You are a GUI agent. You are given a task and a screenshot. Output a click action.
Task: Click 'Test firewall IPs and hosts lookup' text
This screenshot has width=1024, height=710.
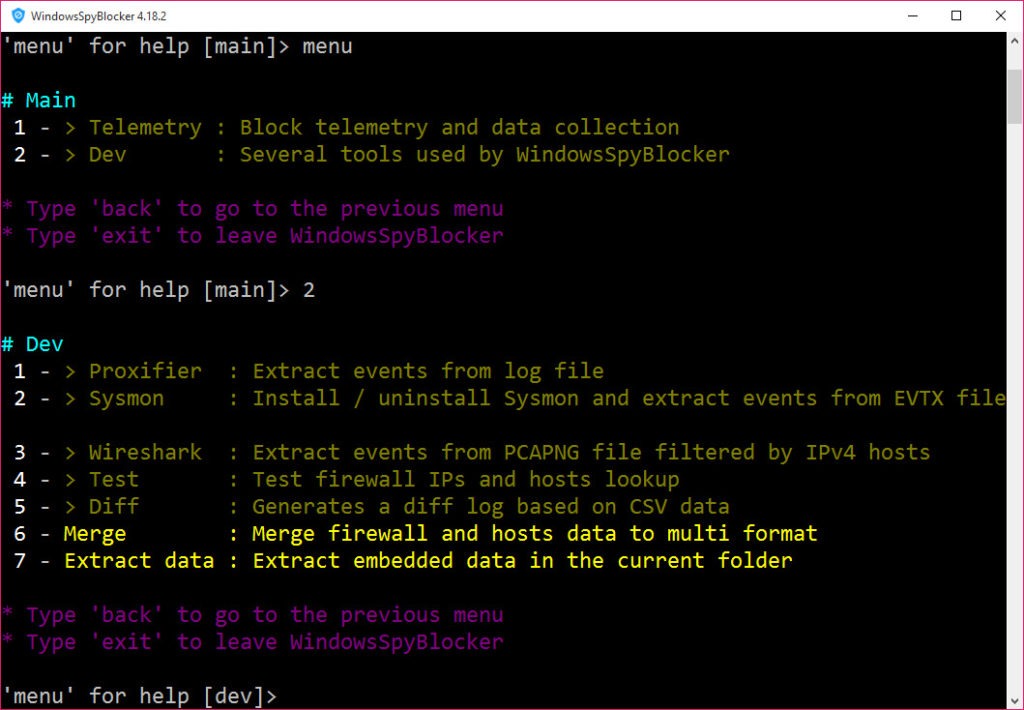[466, 479]
